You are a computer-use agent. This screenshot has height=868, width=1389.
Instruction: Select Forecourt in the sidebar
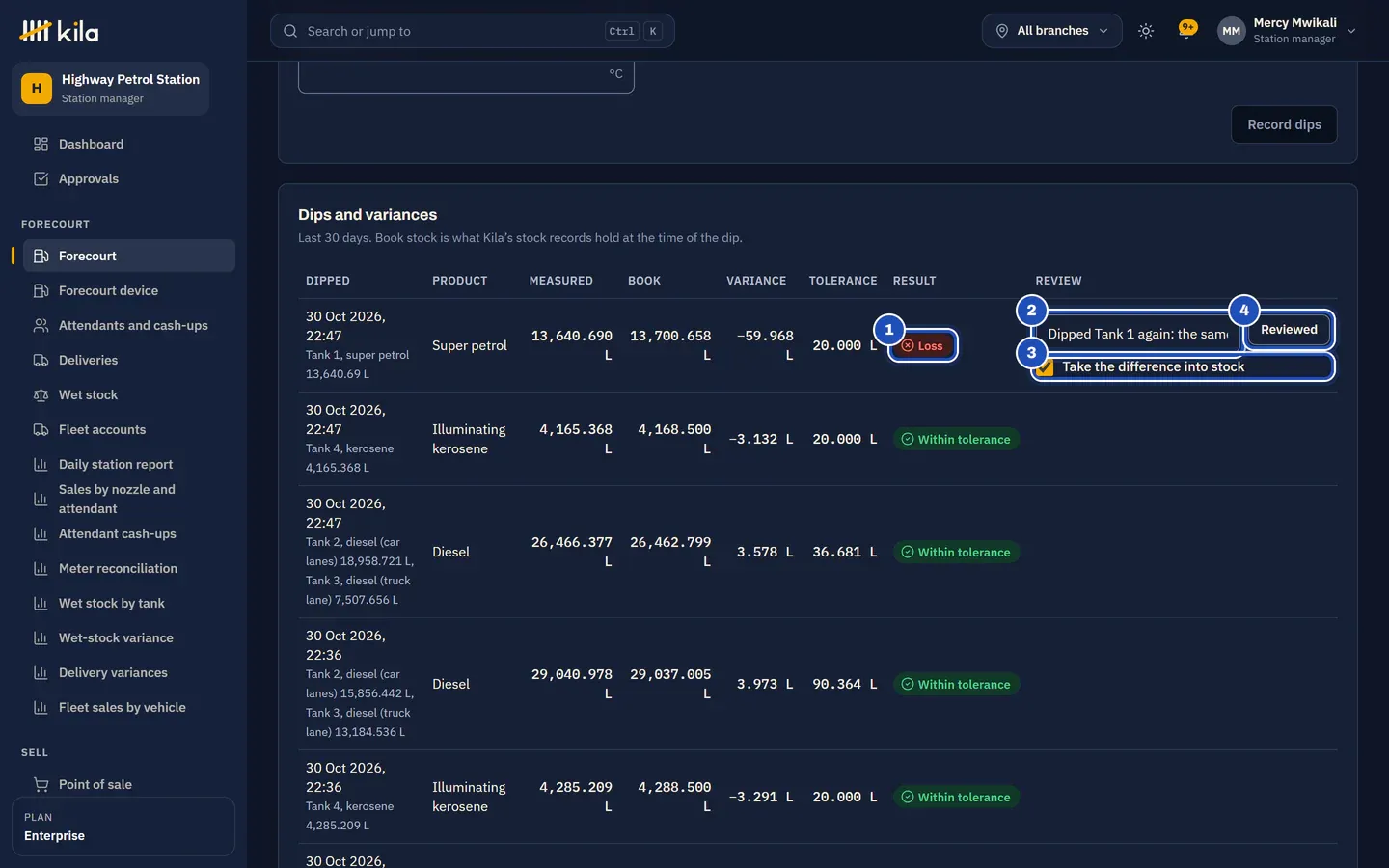pyautogui.click(x=129, y=257)
